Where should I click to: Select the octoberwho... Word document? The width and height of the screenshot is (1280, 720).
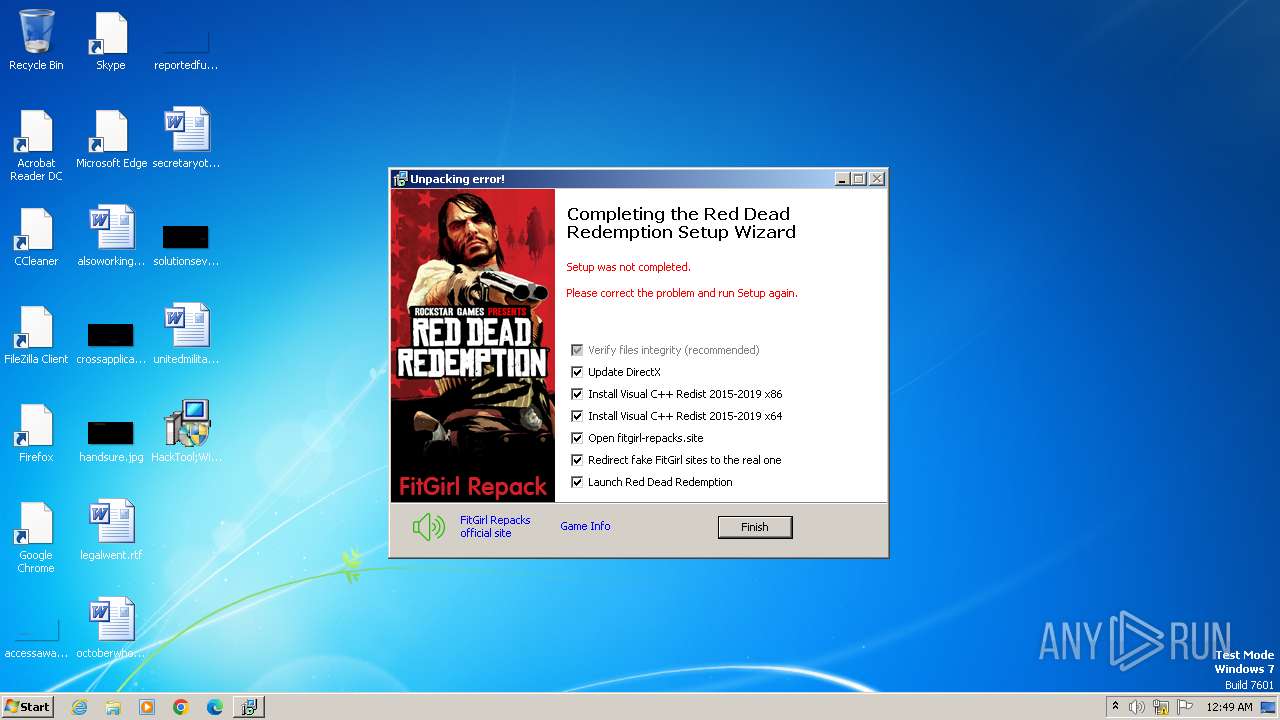pos(111,629)
